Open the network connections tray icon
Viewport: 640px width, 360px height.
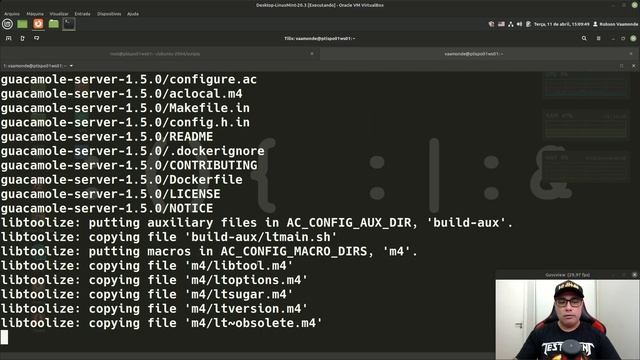pos(511,24)
